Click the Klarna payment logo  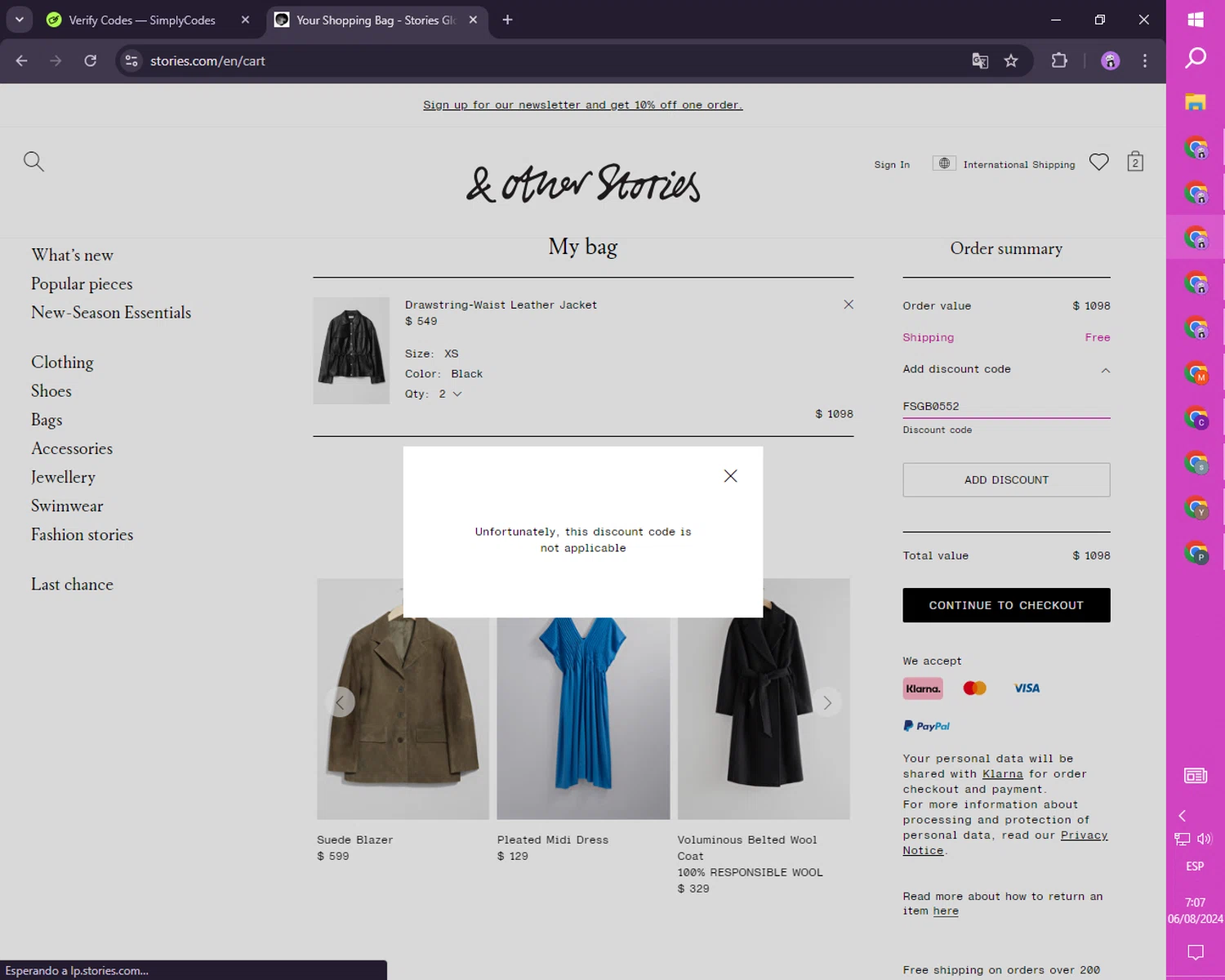click(x=923, y=688)
